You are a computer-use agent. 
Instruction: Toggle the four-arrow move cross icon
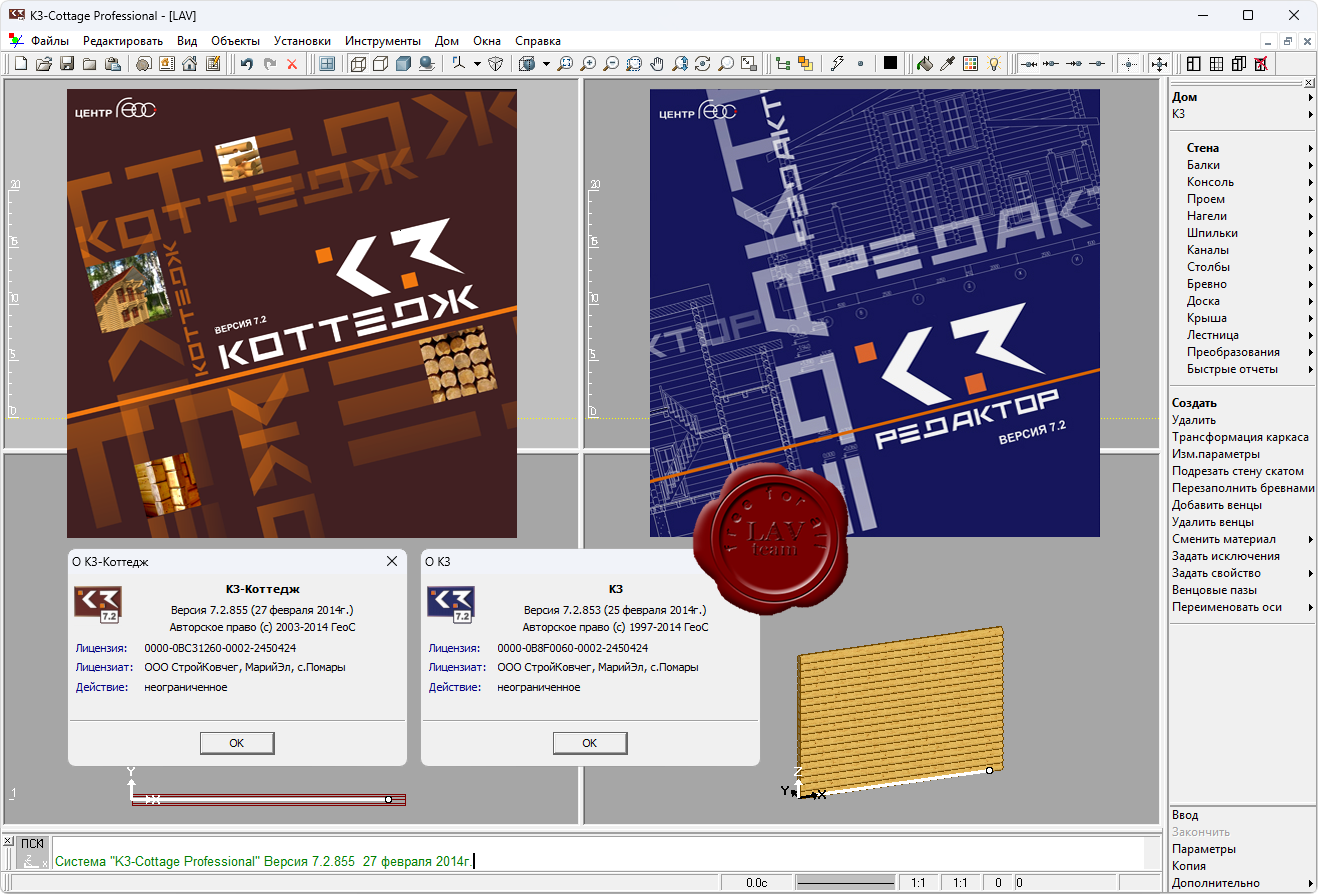(x=1160, y=64)
